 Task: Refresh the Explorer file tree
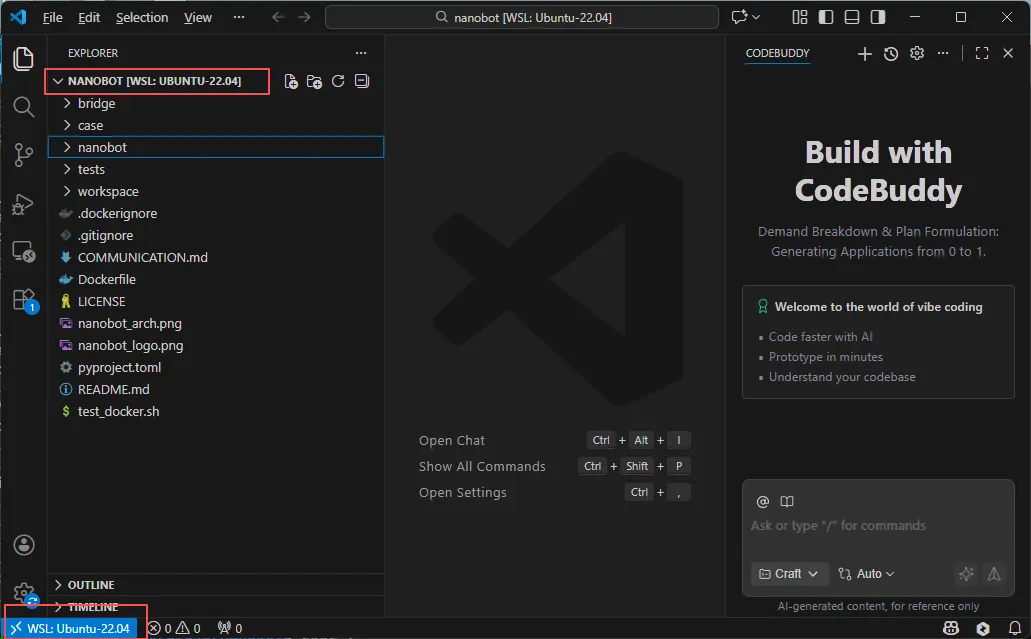(338, 81)
